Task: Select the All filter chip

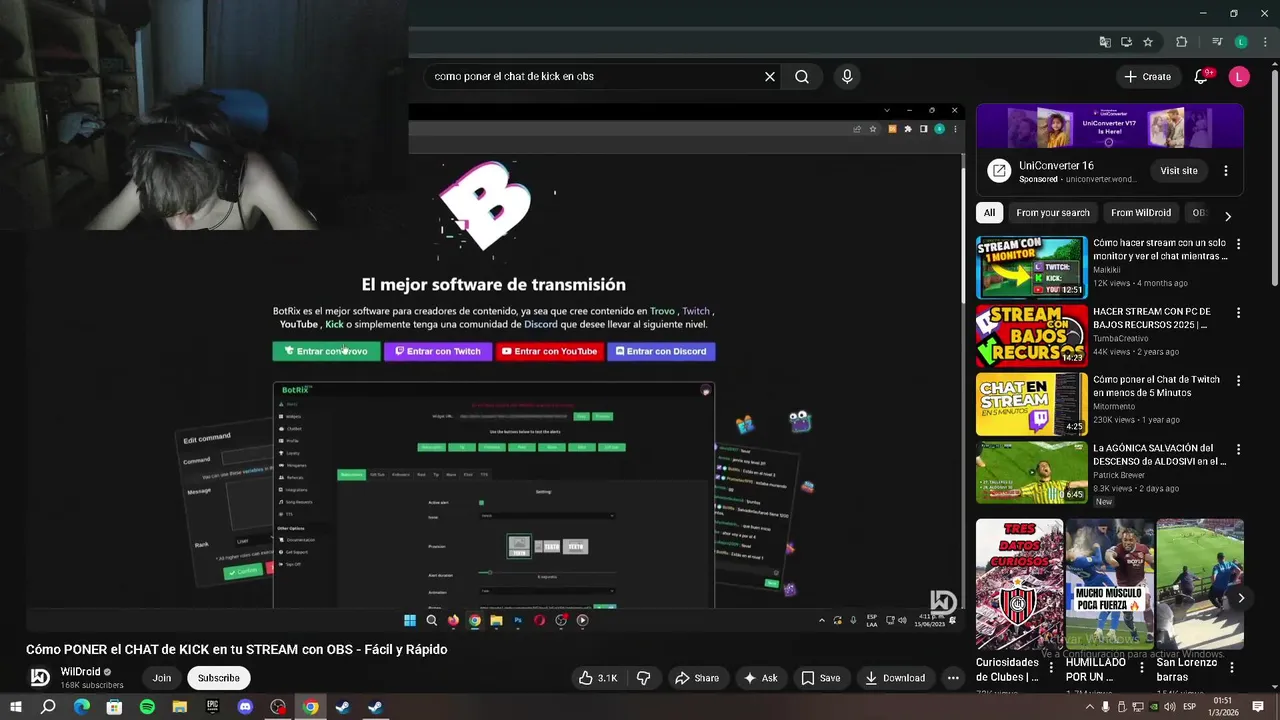Action: (x=989, y=213)
